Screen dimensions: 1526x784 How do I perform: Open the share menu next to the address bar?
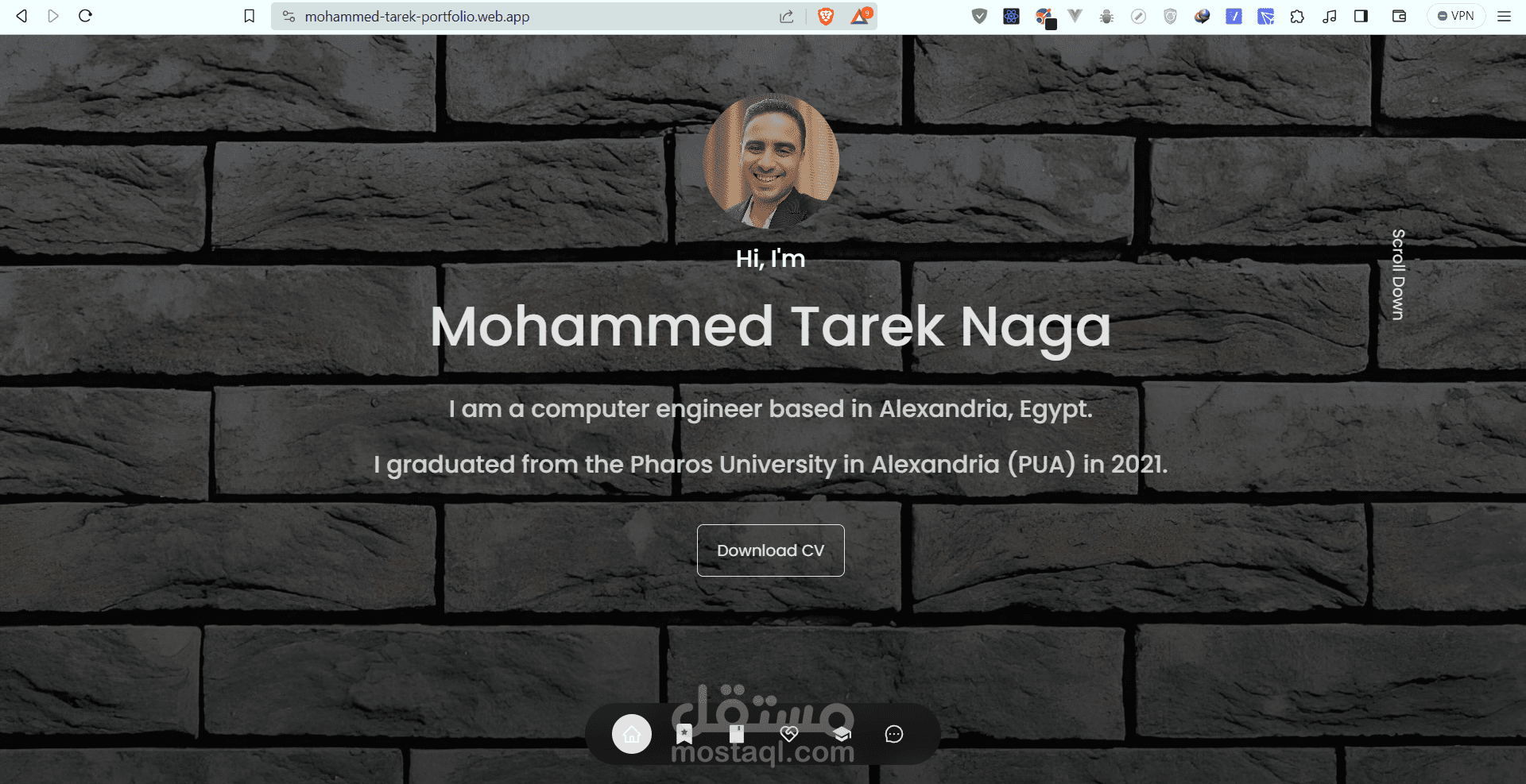coord(787,16)
